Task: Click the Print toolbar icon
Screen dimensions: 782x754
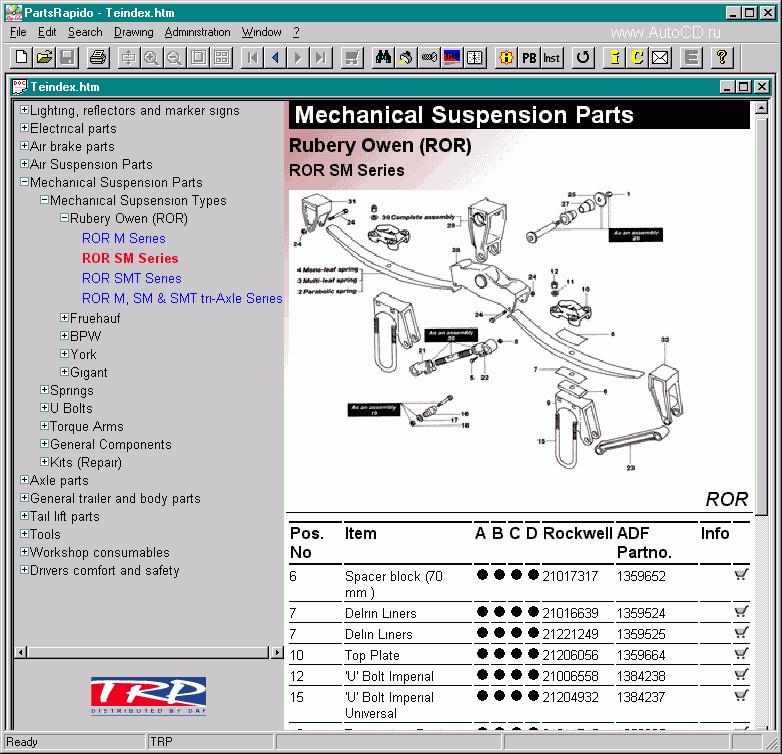Action: click(98, 58)
